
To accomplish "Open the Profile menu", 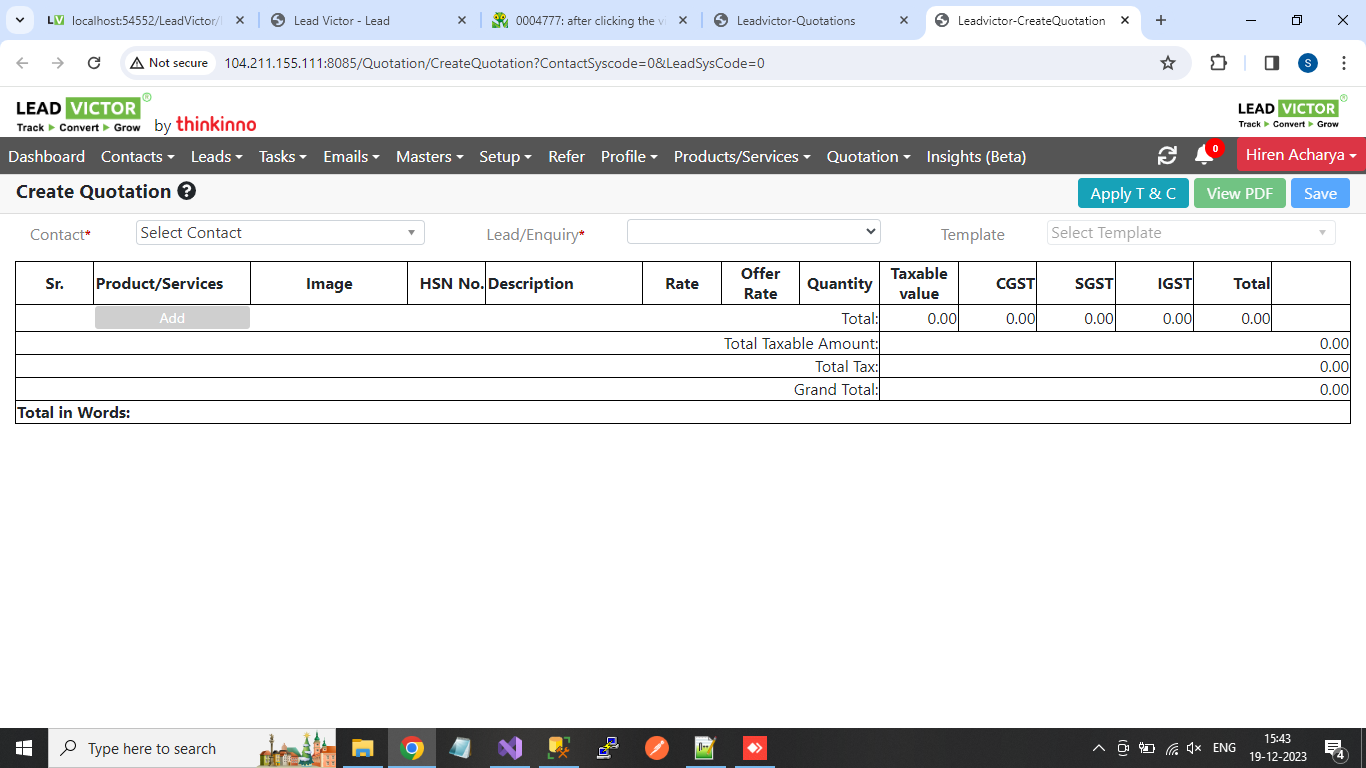I will tap(629, 156).
